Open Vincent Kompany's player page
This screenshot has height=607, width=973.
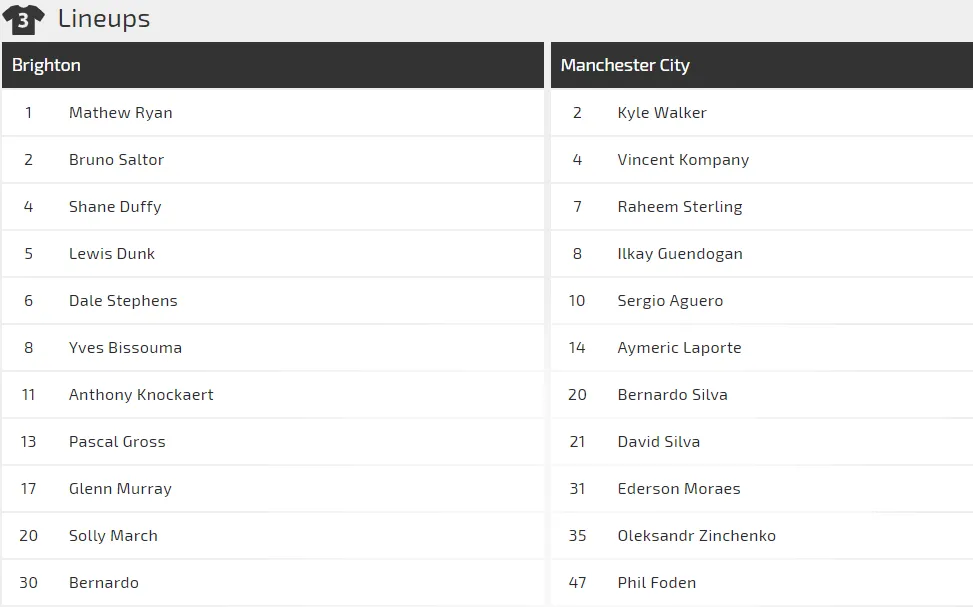coord(683,160)
